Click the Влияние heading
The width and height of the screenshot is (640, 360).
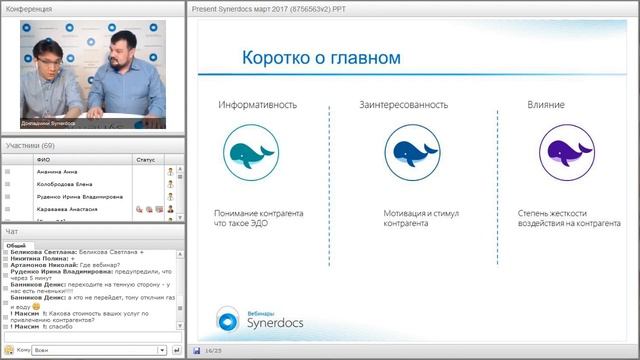pyautogui.click(x=546, y=105)
